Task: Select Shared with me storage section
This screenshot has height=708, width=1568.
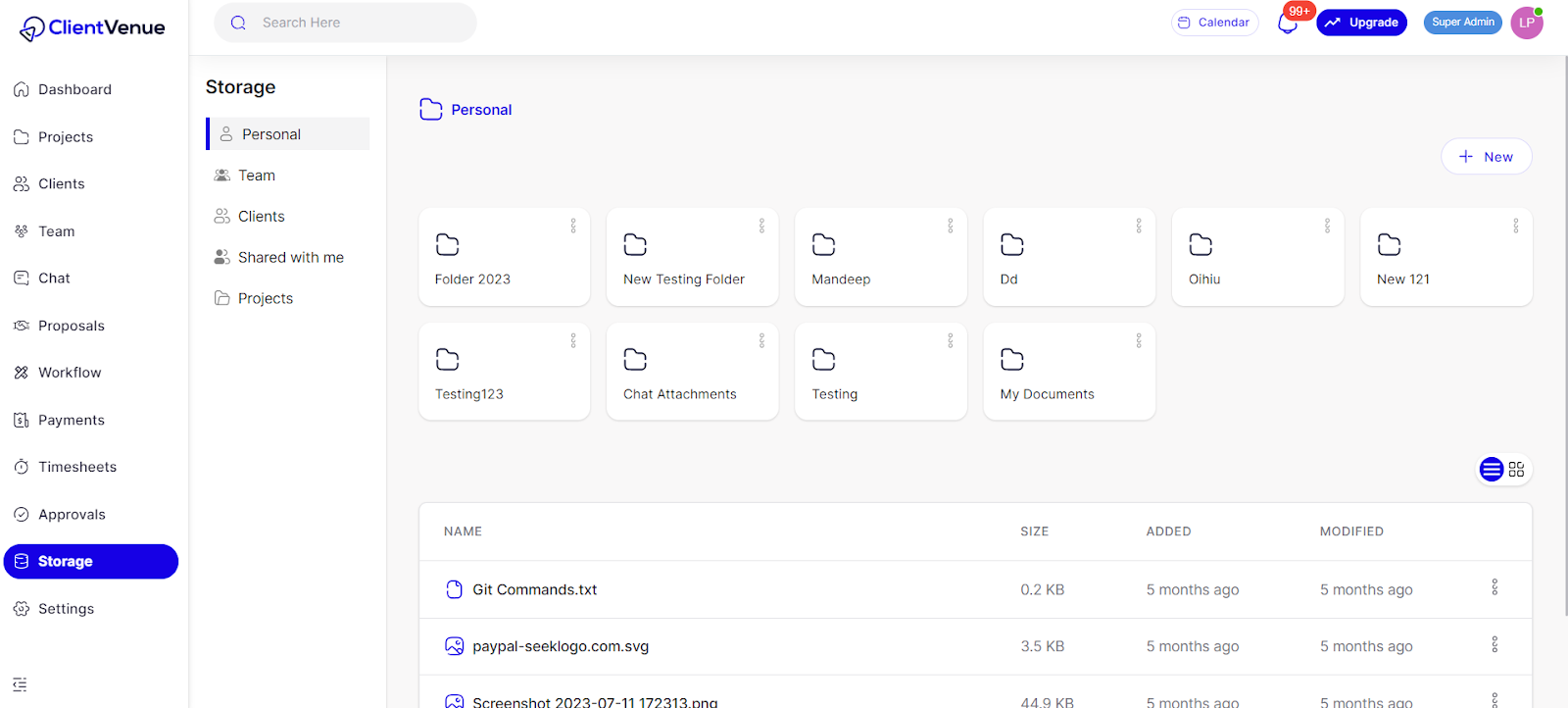Action: coord(290,258)
